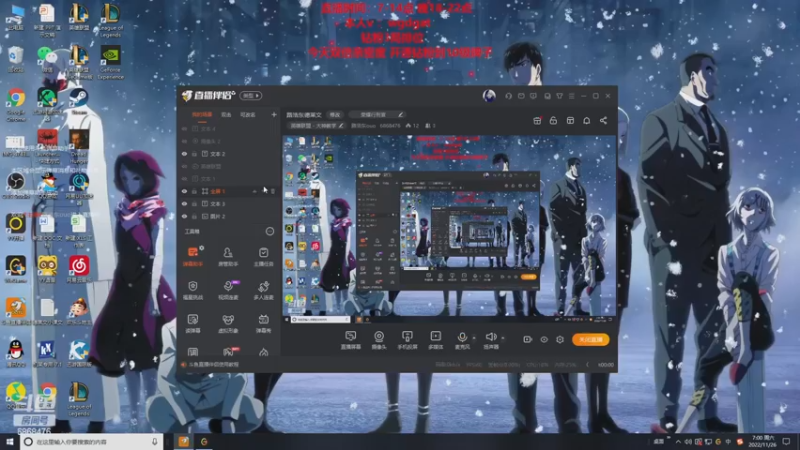This screenshot has height=450, width=800.
Task: Open the headset support icon in title bar
Action: coord(508,96)
